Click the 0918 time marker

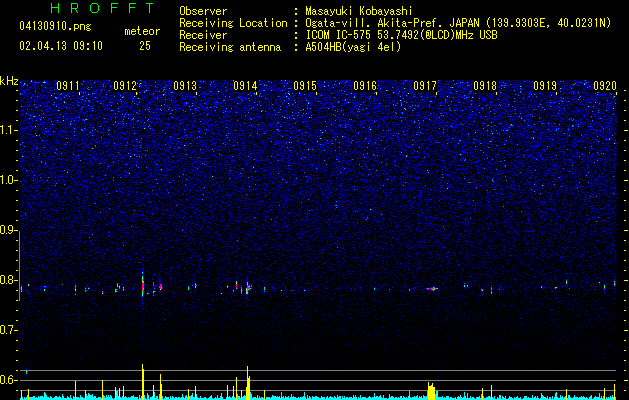[x=485, y=86]
